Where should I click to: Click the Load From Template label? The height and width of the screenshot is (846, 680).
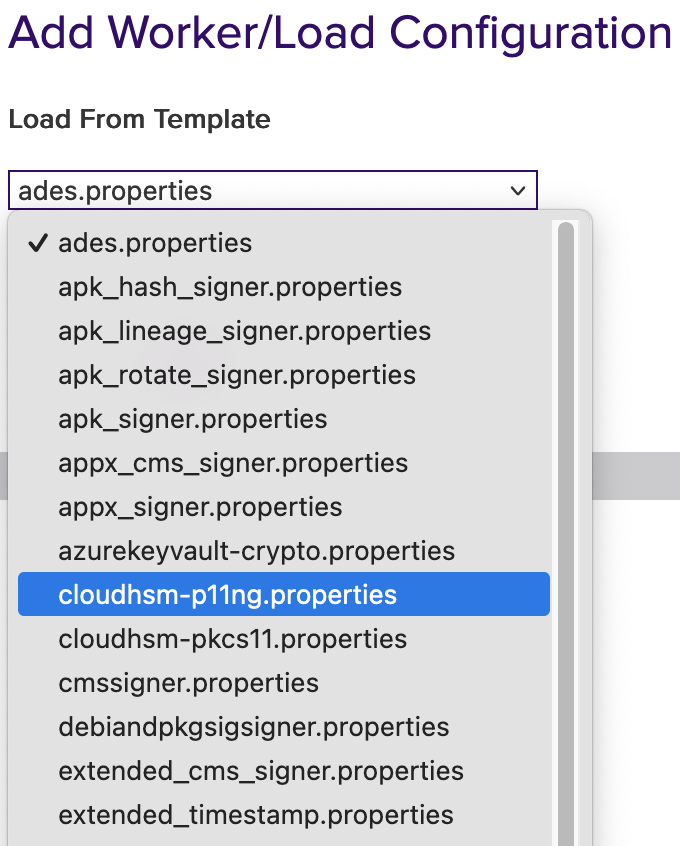[x=139, y=120]
